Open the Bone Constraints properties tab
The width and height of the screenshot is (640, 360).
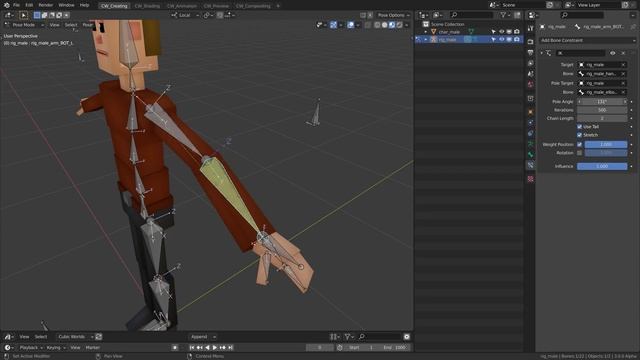pos(530,165)
